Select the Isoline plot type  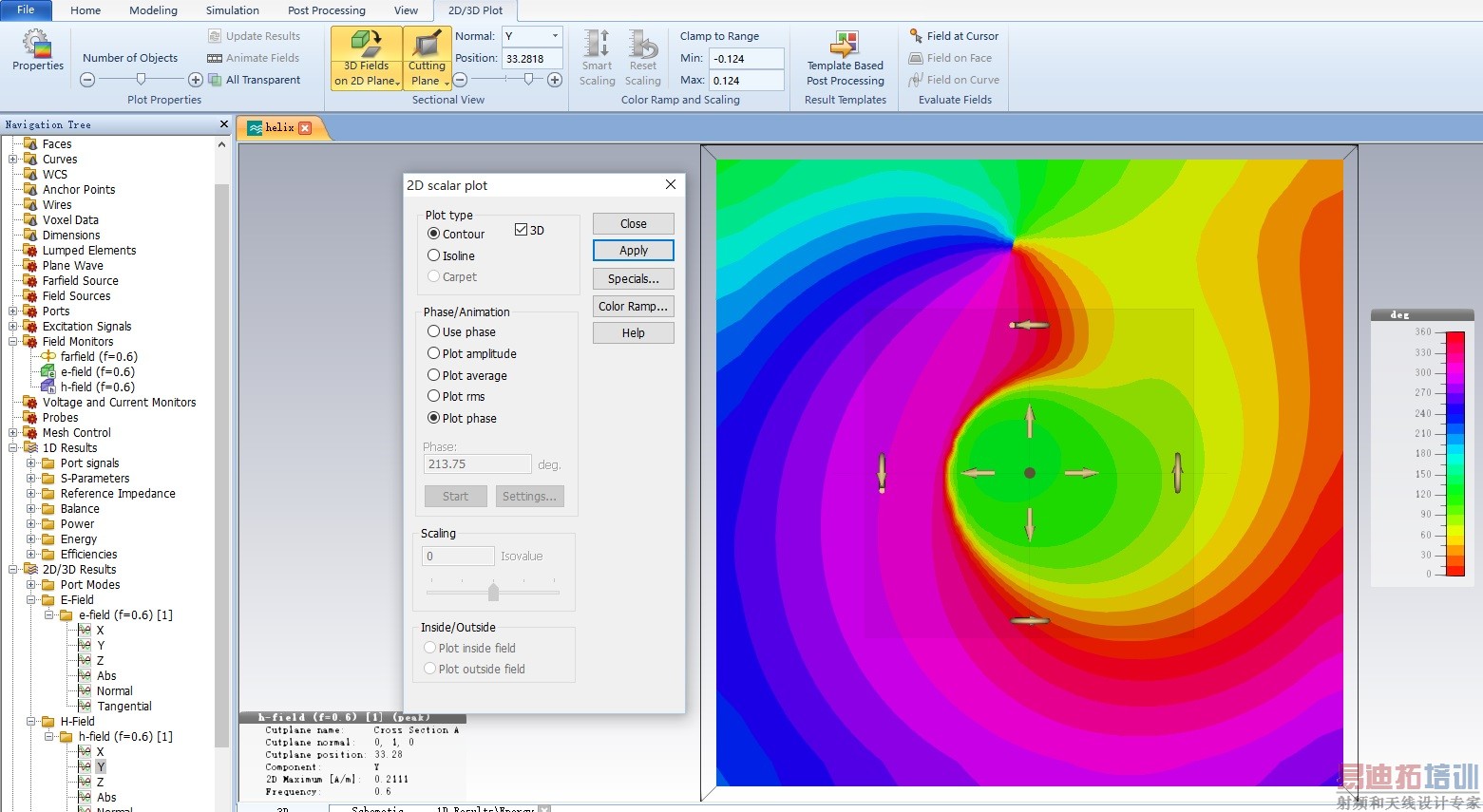[434, 255]
